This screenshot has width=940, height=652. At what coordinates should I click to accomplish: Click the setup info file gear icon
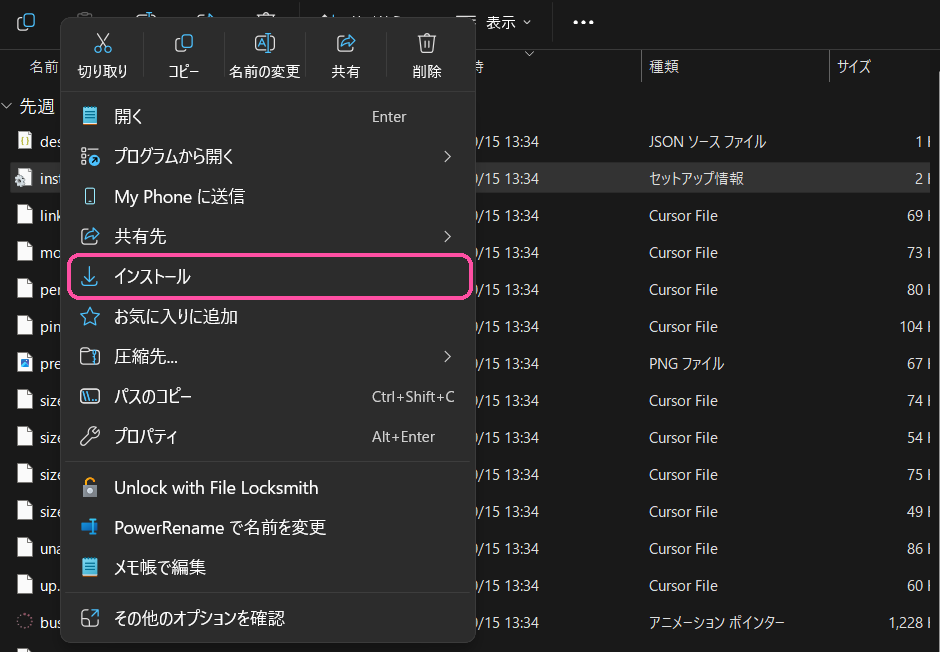pos(24,178)
